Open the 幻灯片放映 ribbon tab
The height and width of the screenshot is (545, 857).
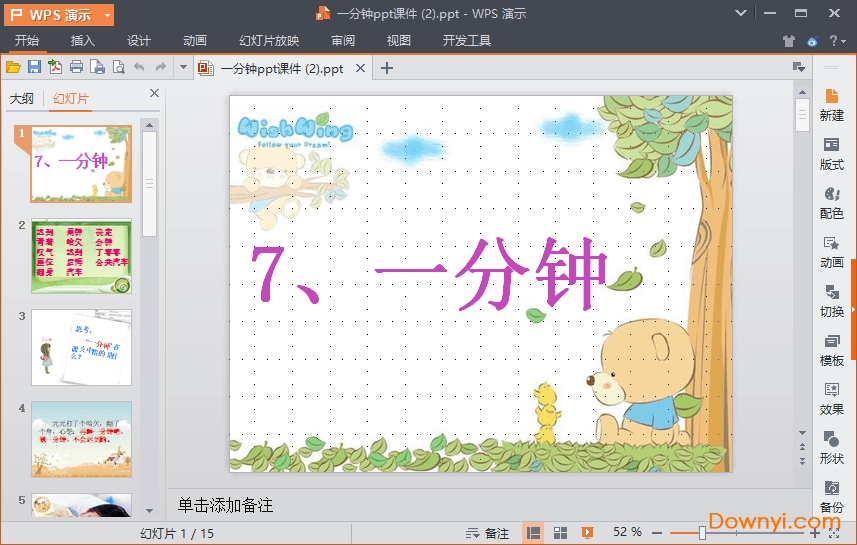pyautogui.click(x=269, y=40)
